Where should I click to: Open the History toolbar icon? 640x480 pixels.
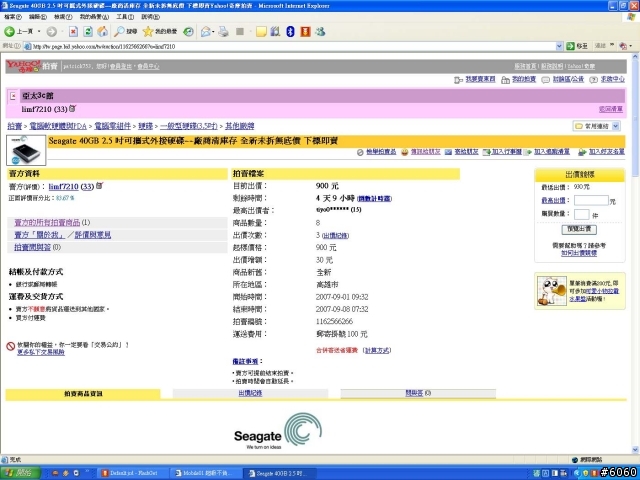(188, 31)
